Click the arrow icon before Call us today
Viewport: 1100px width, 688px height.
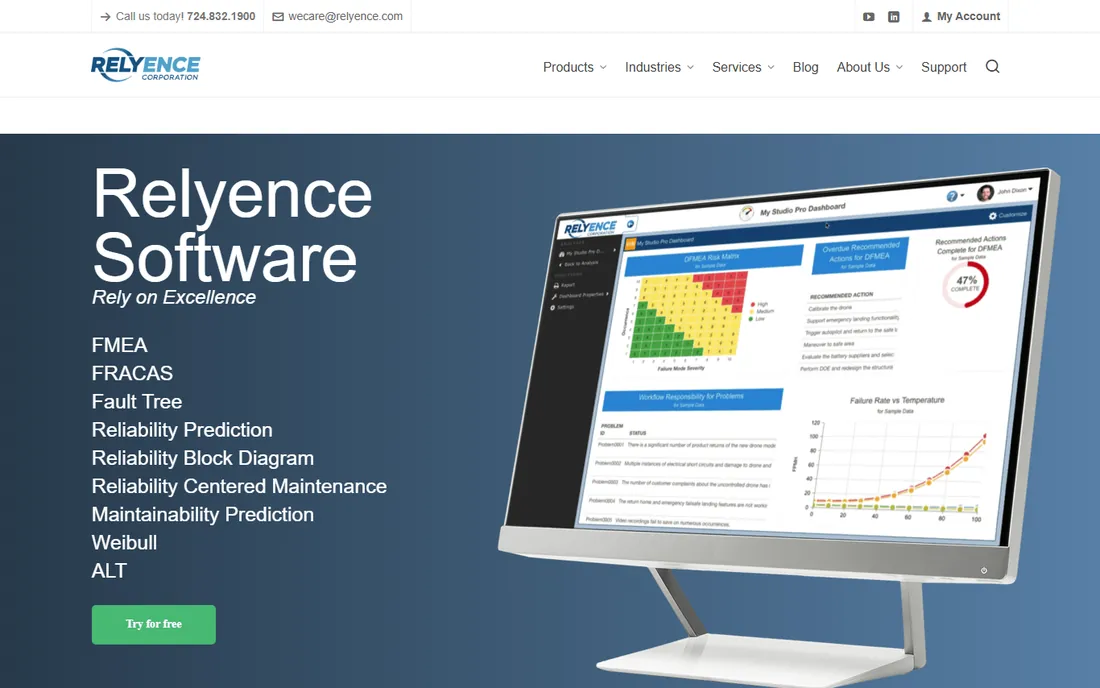pyautogui.click(x=105, y=17)
